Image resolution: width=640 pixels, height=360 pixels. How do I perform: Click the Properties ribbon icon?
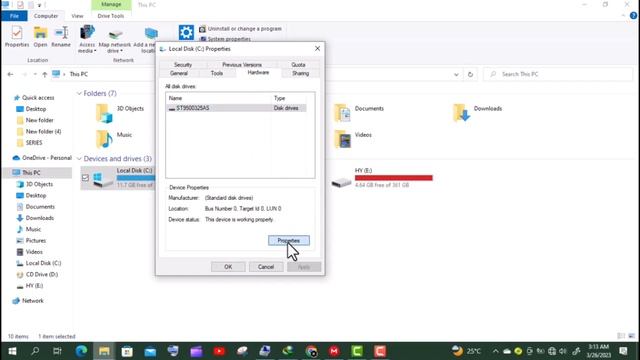tap(17, 36)
